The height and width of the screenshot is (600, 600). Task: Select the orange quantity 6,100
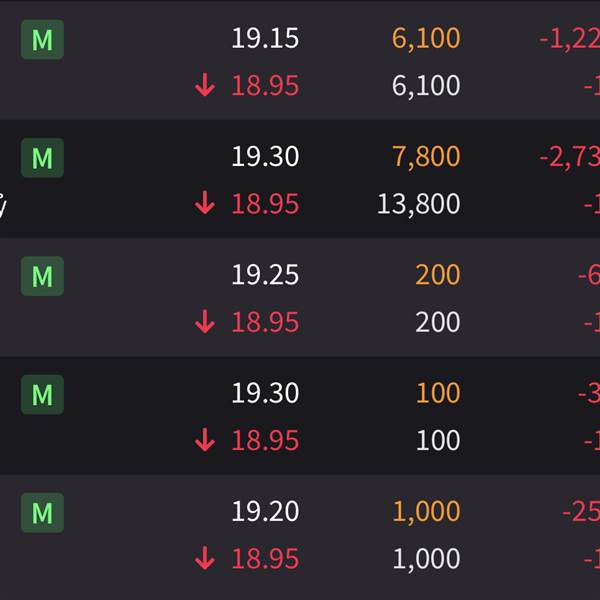[426, 38]
